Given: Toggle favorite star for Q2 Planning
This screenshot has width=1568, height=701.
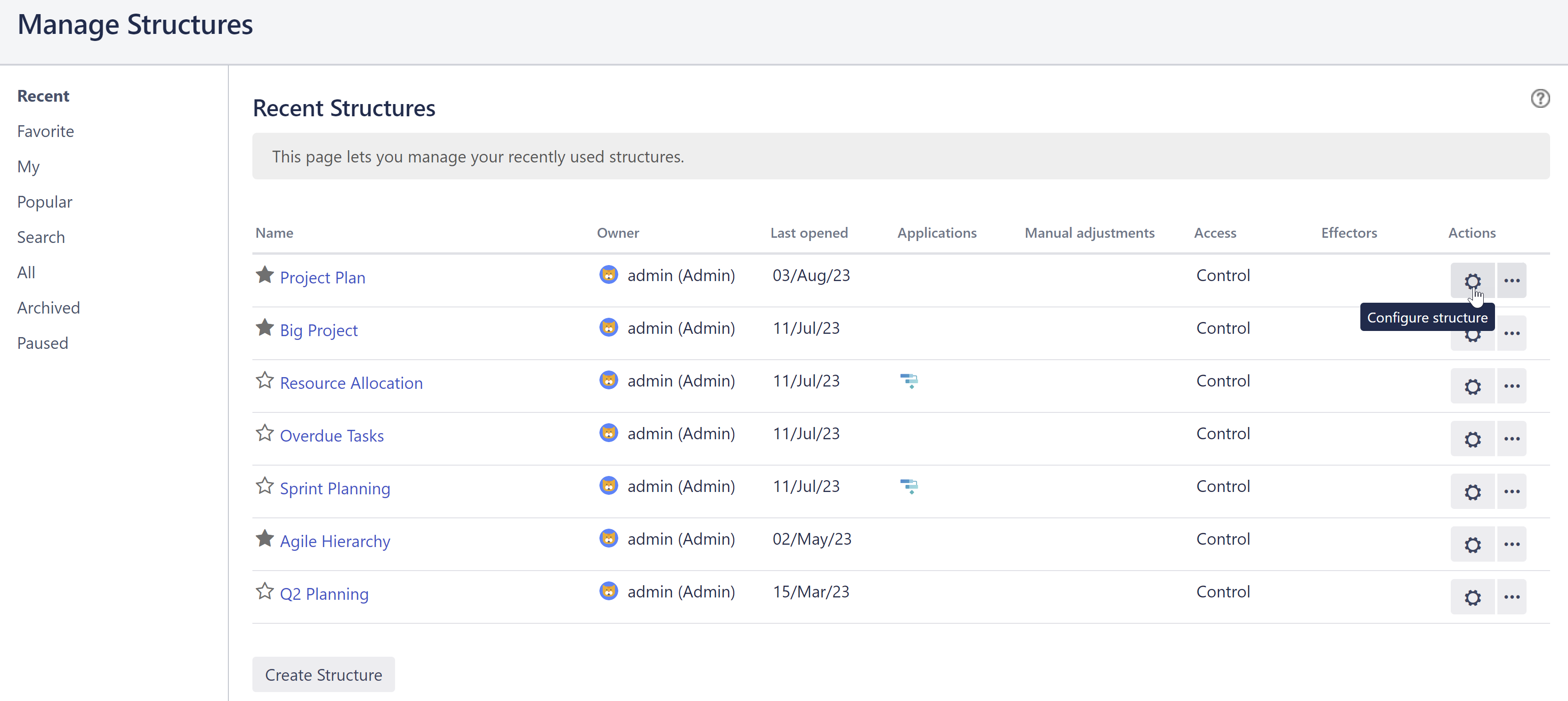Looking at the screenshot, I should (265, 591).
